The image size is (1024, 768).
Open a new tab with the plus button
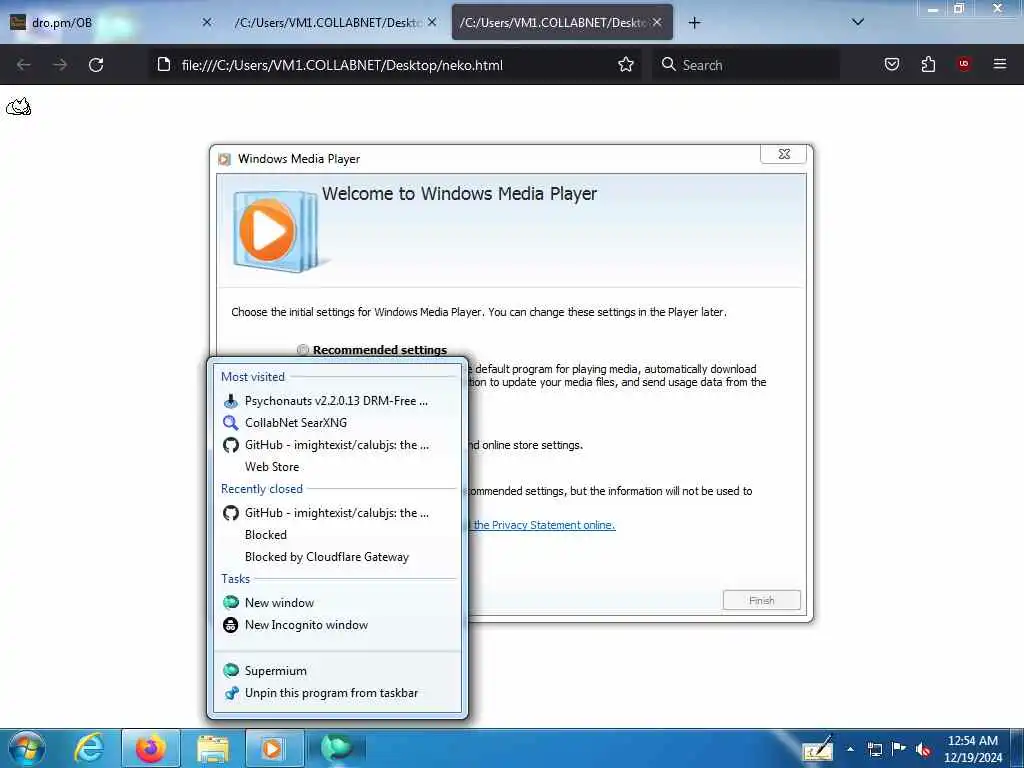click(694, 23)
